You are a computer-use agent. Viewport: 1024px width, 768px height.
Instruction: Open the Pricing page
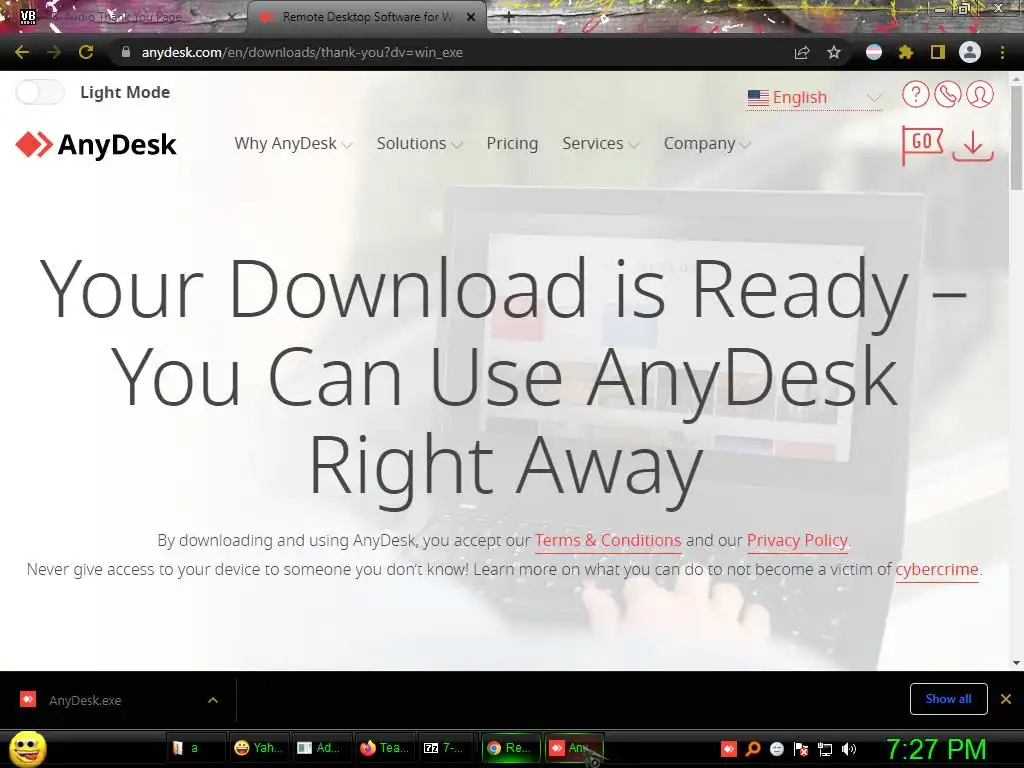click(512, 144)
